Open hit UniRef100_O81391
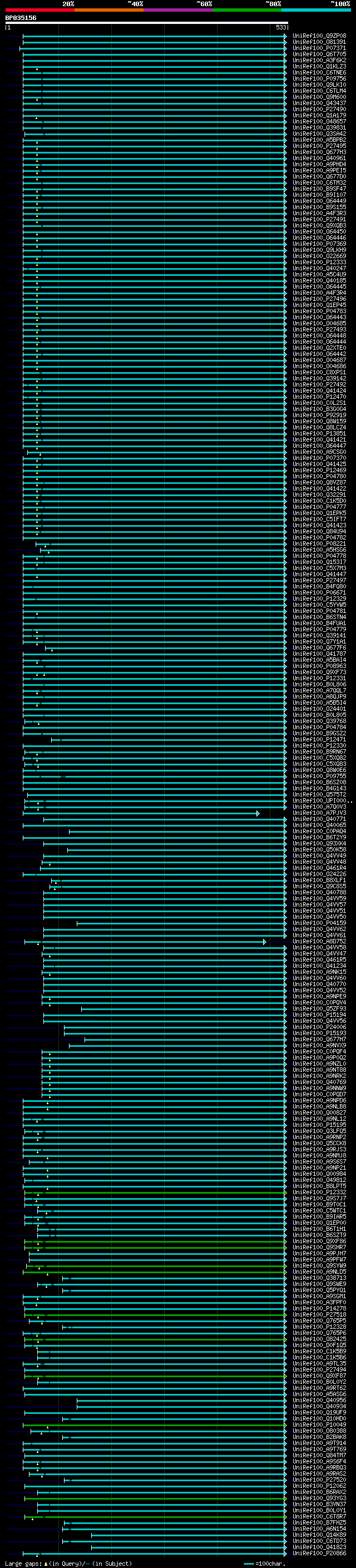The height and width of the screenshot is (1568, 356). [x=319, y=42]
